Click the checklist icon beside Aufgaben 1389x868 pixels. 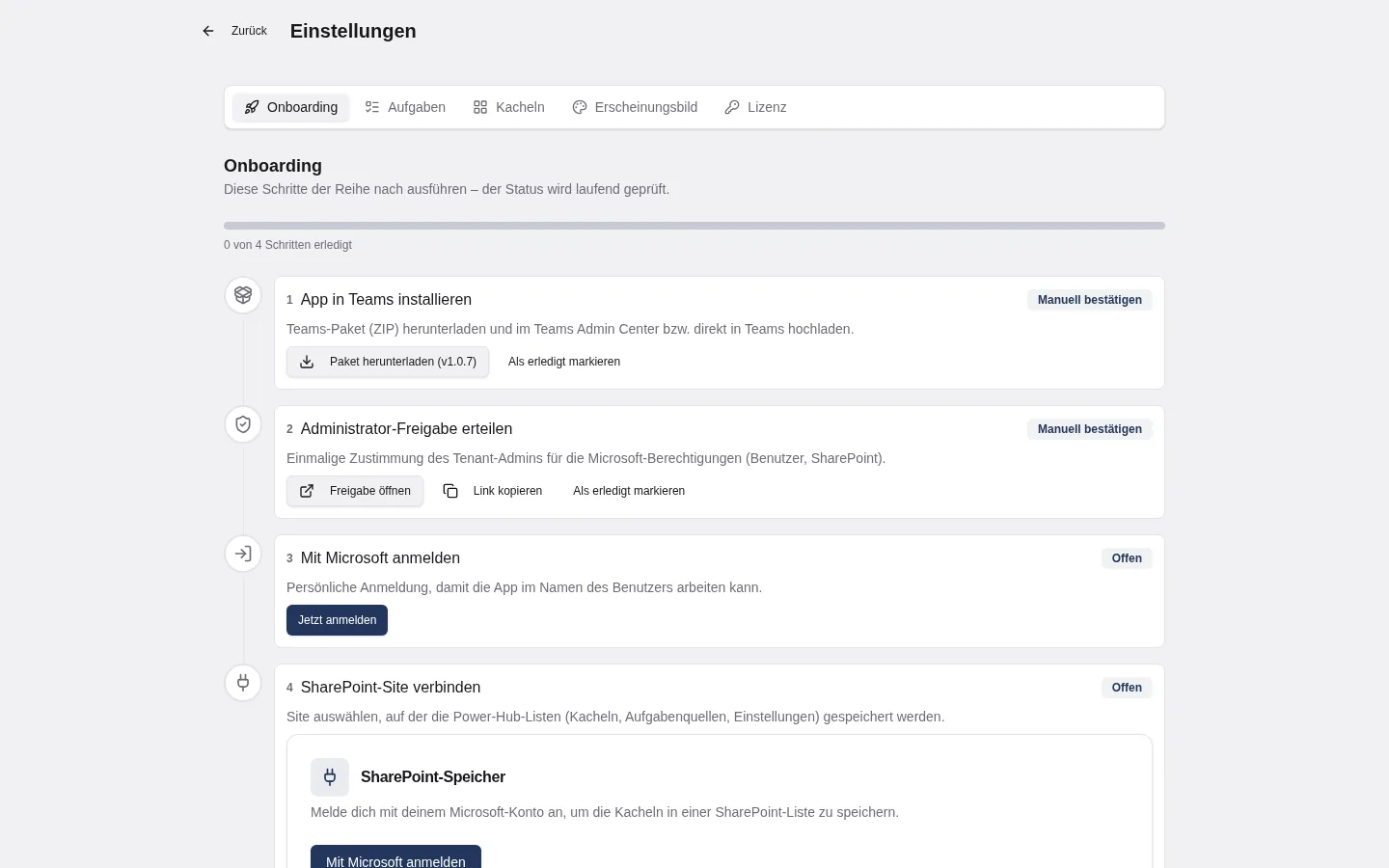[372, 107]
